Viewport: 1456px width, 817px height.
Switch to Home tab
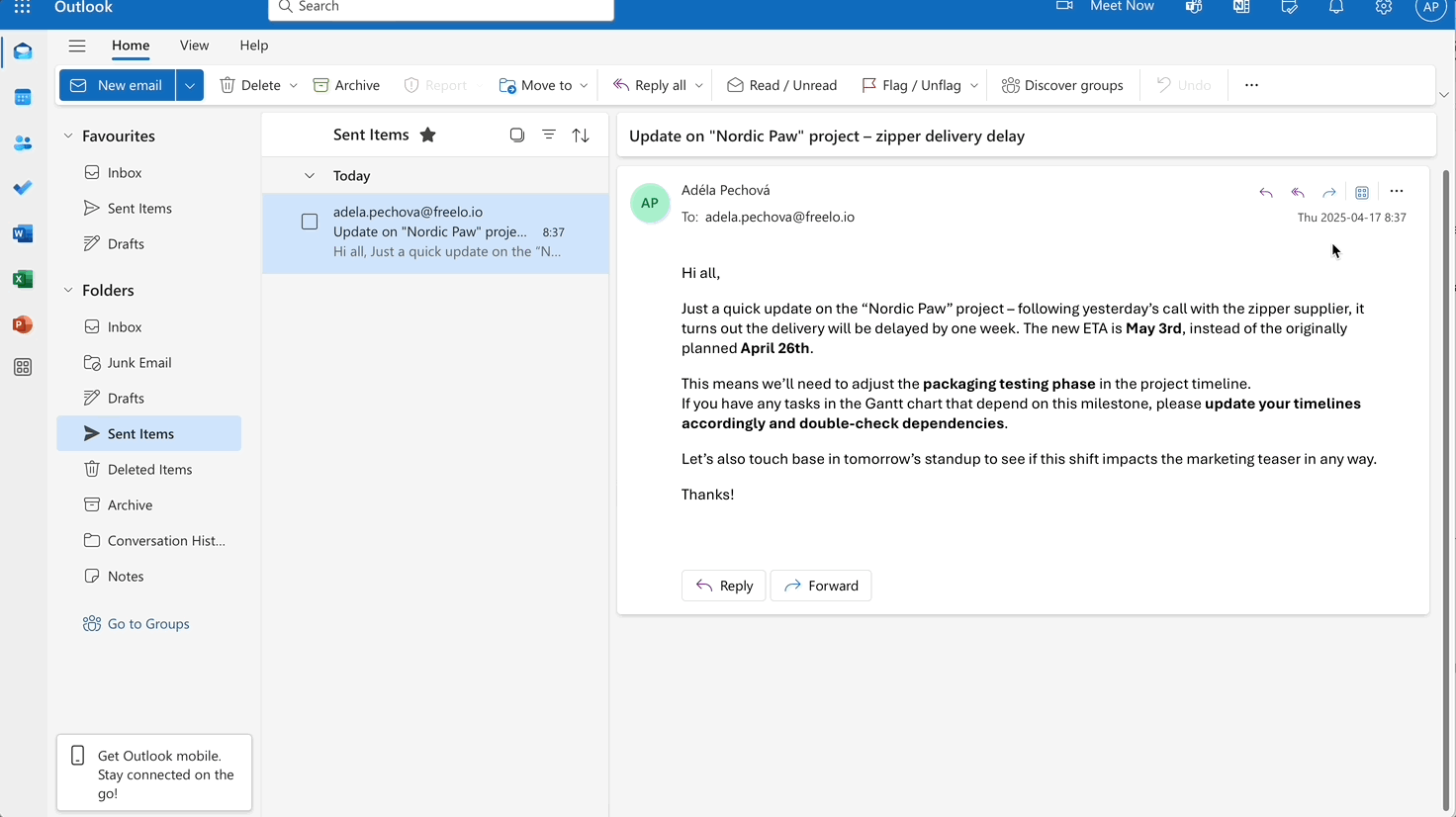pos(131,45)
